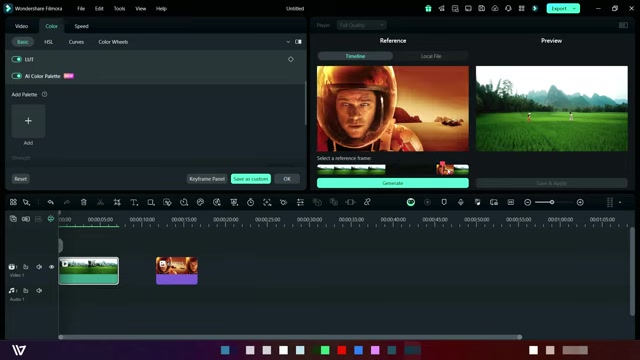Switch to the Video tab
Screen dimensions: 640x360
[22, 26]
